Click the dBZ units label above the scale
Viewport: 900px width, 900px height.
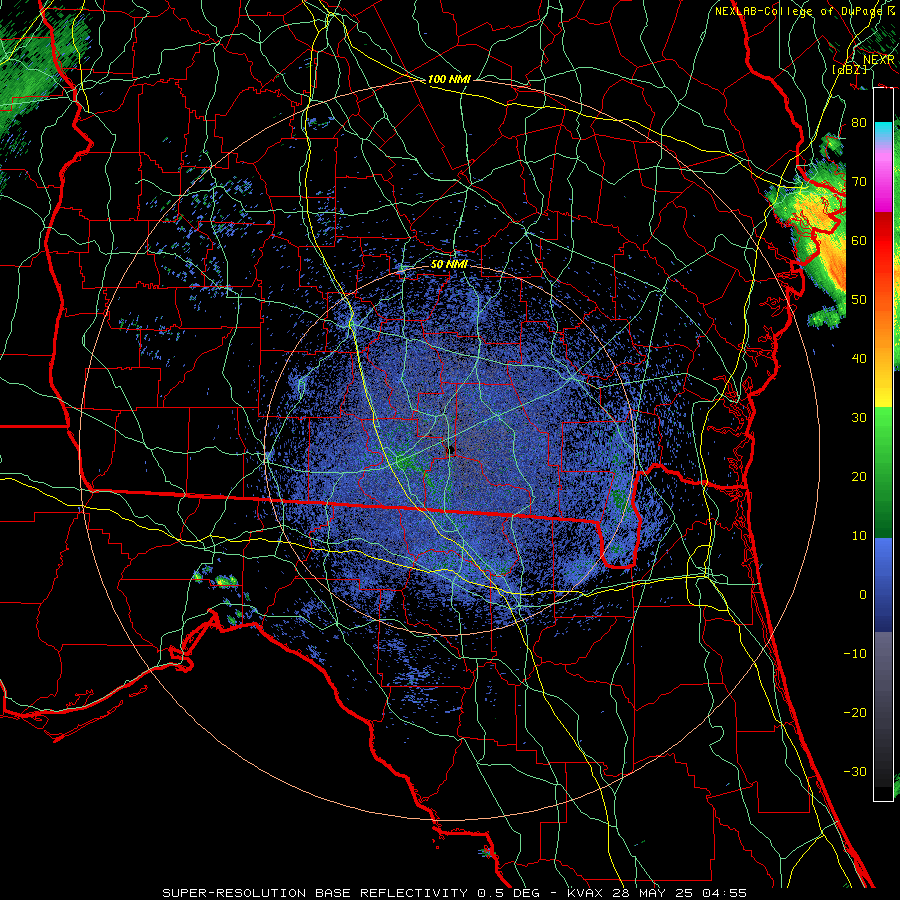[850, 69]
